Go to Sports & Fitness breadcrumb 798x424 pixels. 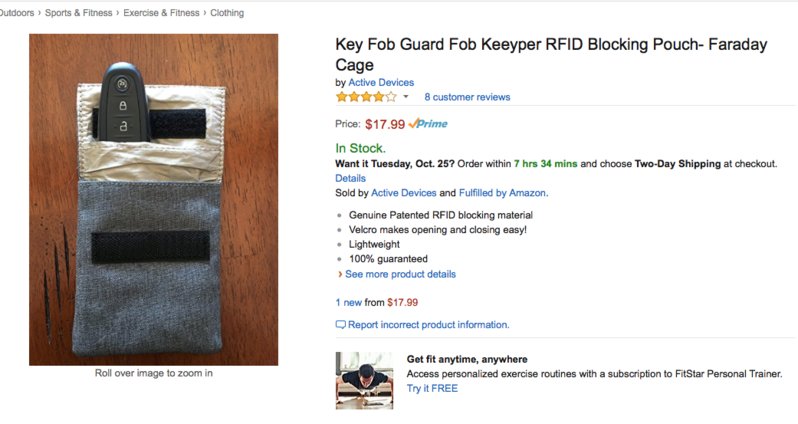pos(78,13)
